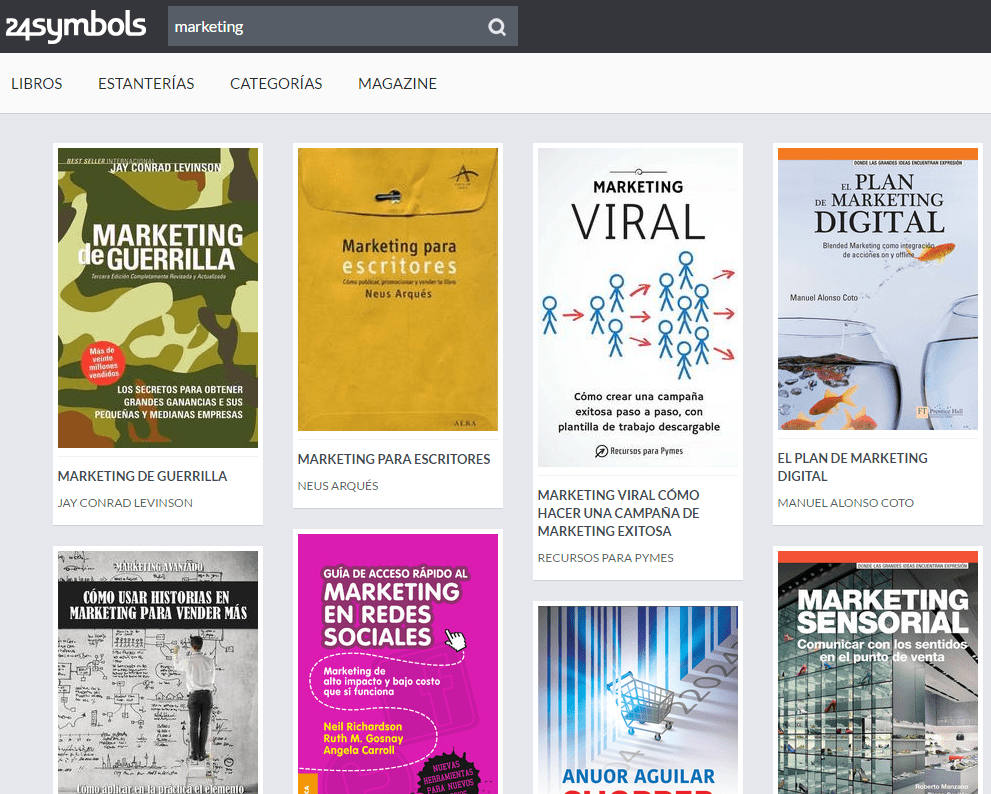Click the Recursos para Pymes author link
The image size is (991, 794).
(x=606, y=557)
